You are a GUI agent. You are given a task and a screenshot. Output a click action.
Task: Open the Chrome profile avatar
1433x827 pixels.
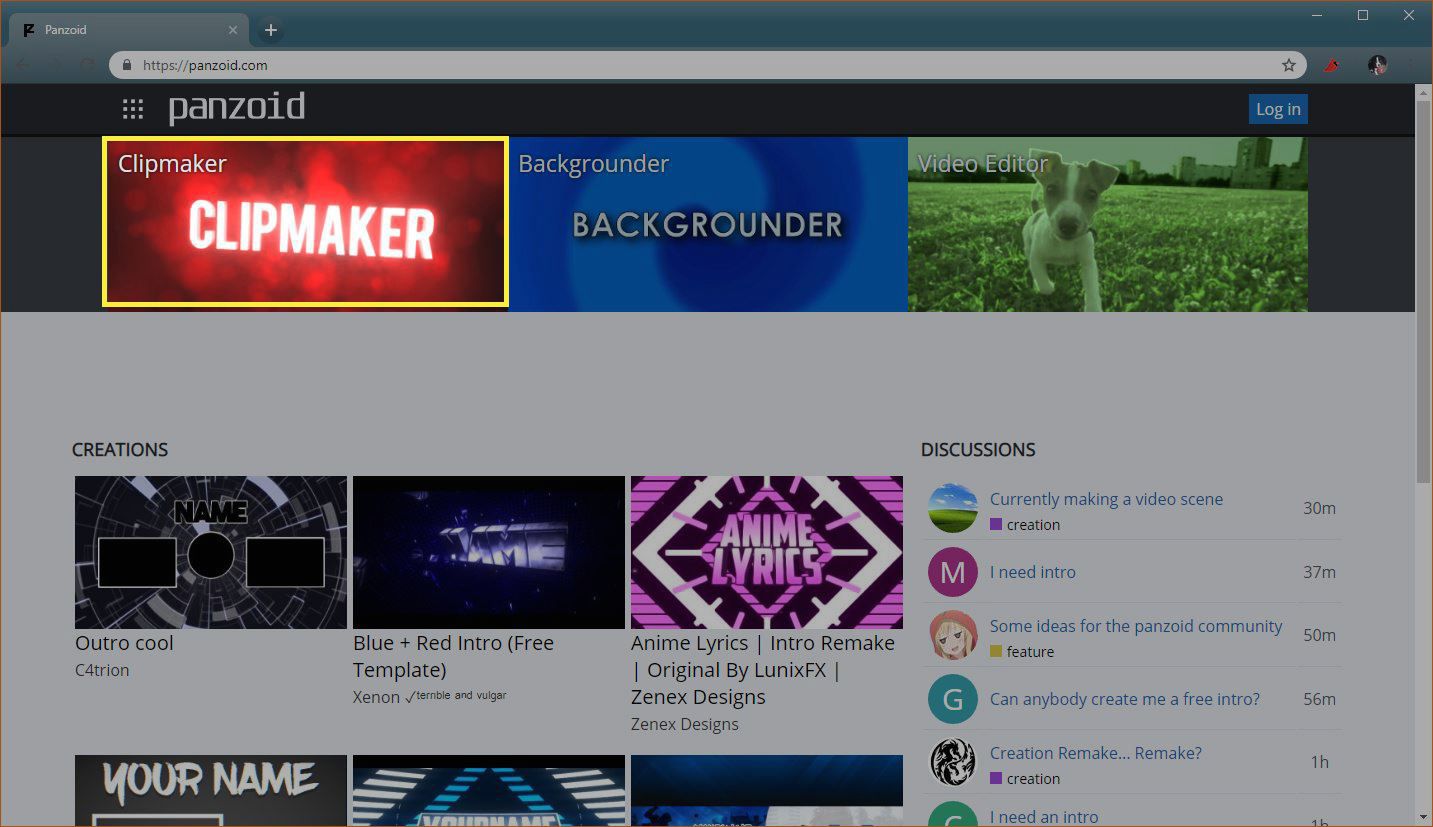coord(1377,65)
